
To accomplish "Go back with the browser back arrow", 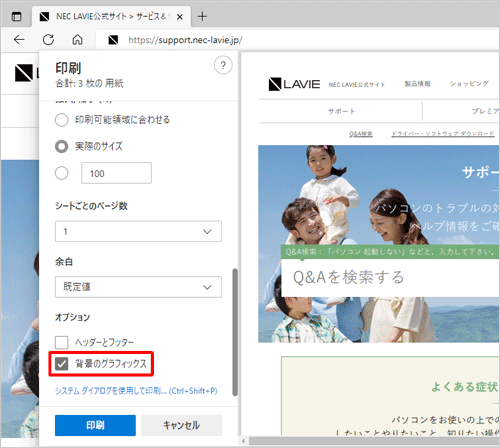I will click(x=19, y=40).
